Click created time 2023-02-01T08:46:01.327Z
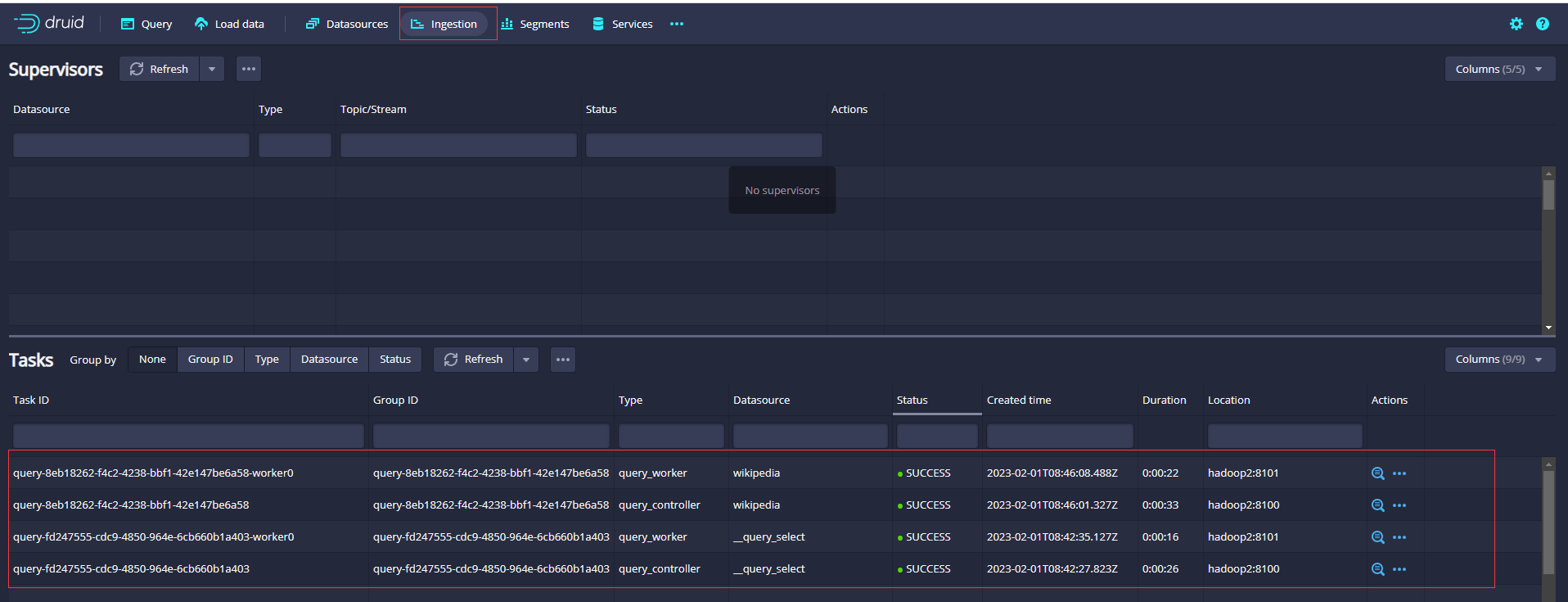This screenshot has width=1568, height=602. click(x=1052, y=505)
